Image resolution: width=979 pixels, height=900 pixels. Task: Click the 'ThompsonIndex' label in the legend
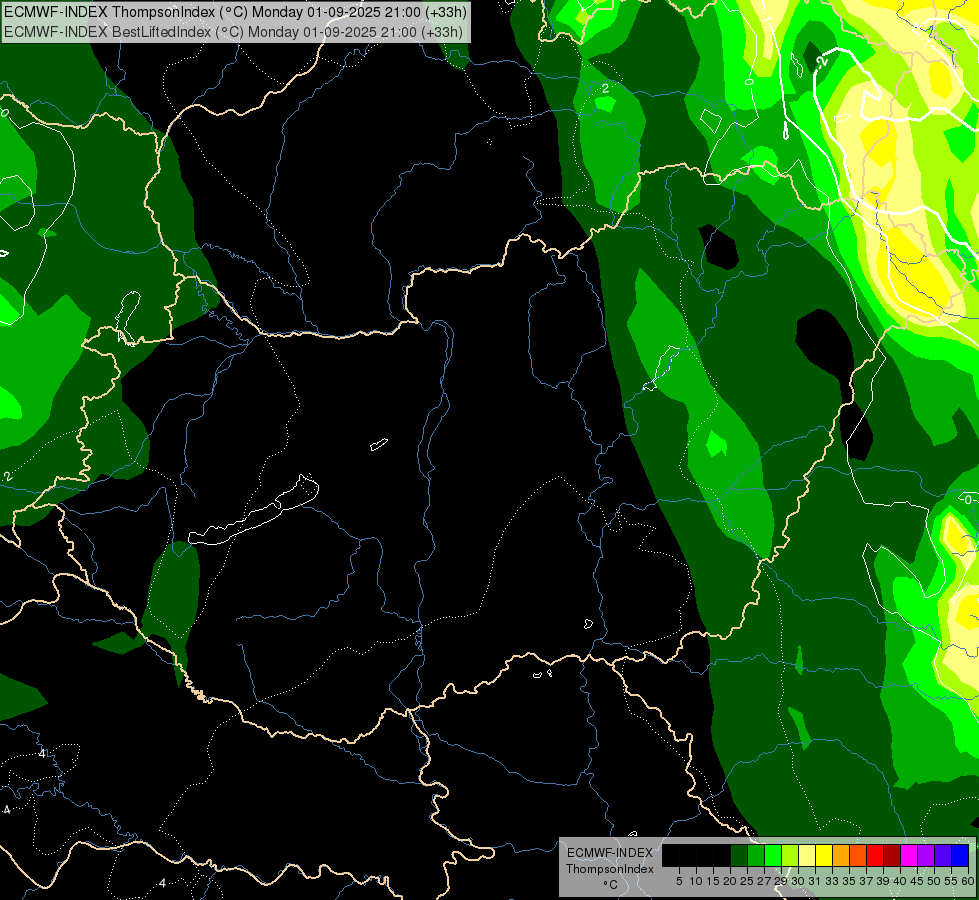[x=610, y=869]
